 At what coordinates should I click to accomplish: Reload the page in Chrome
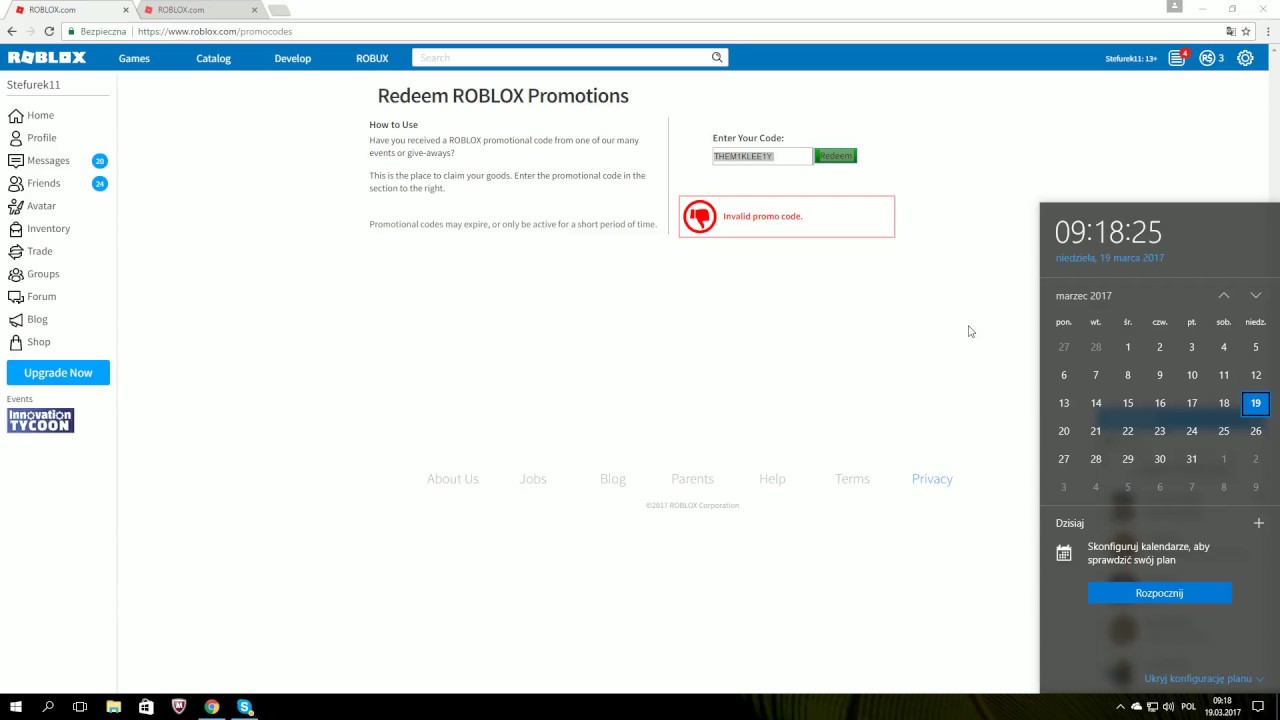point(49,32)
